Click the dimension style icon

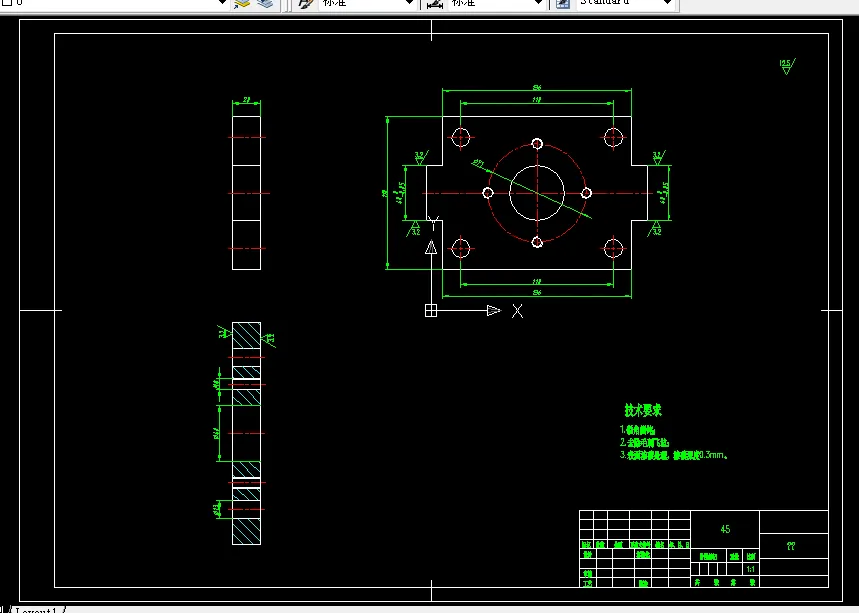[x=435, y=3]
